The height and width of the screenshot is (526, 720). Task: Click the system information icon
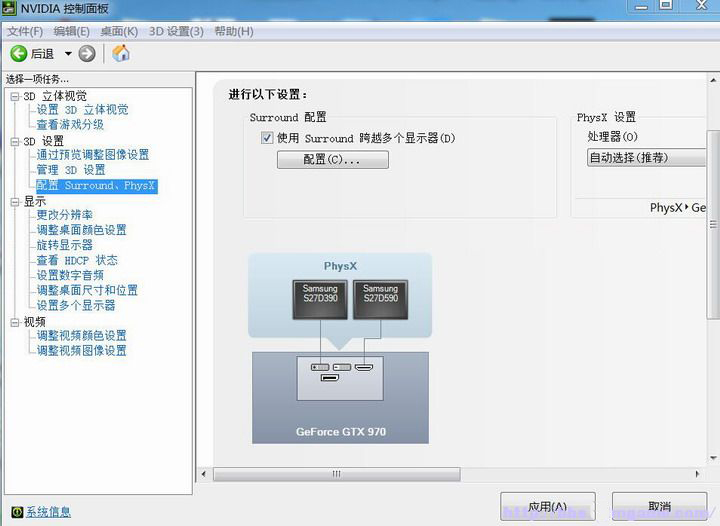pos(17,512)
